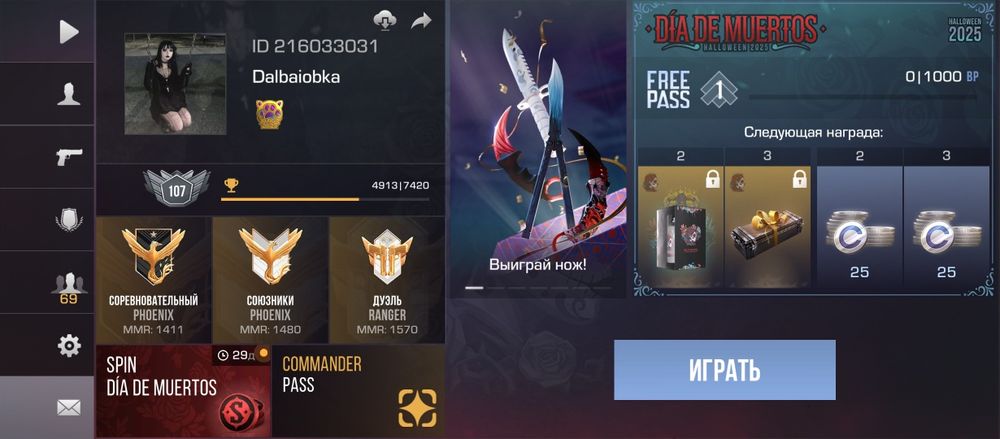Open the mail envelope icon
1000x439 pixels.
69,407
